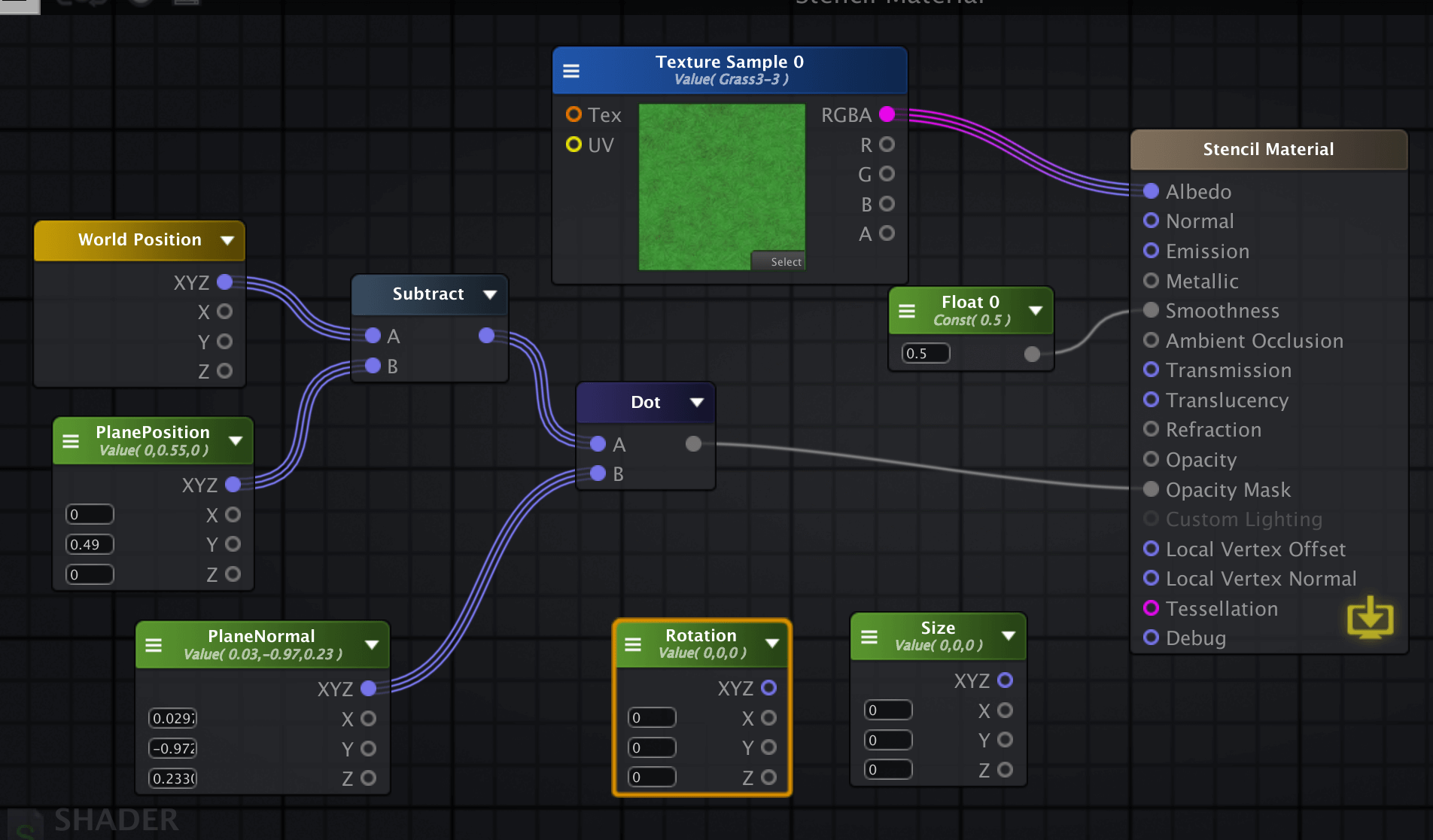1433x840 pixels.
Task: Click the Emission input port
Action: (1151, 251)
